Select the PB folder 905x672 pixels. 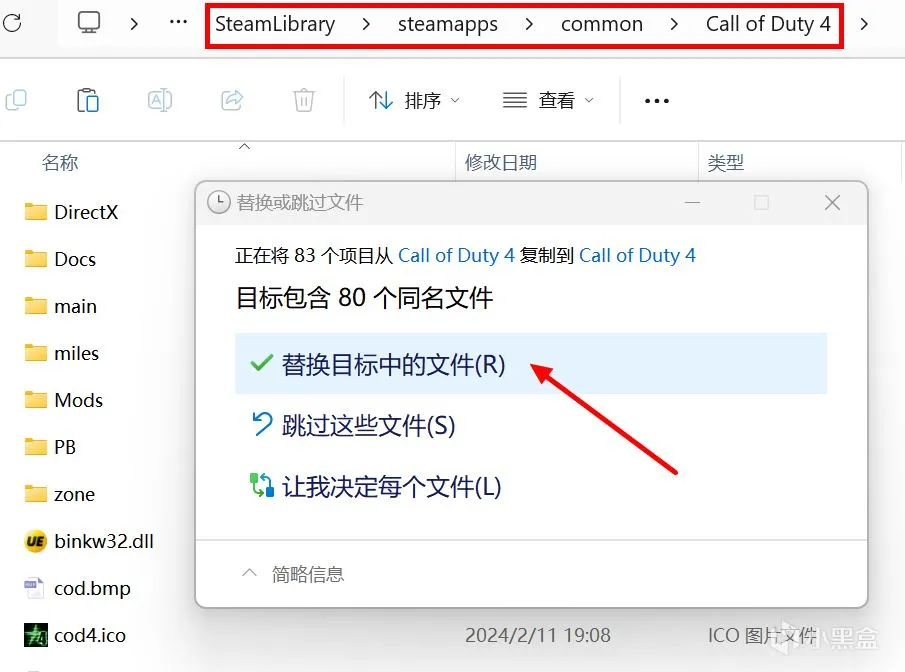point(65,447)
